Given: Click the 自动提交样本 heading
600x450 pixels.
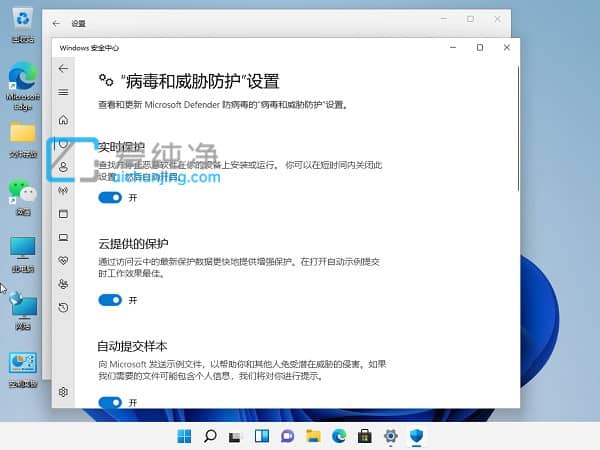Looking at the screenshot, I should [132, 346].
